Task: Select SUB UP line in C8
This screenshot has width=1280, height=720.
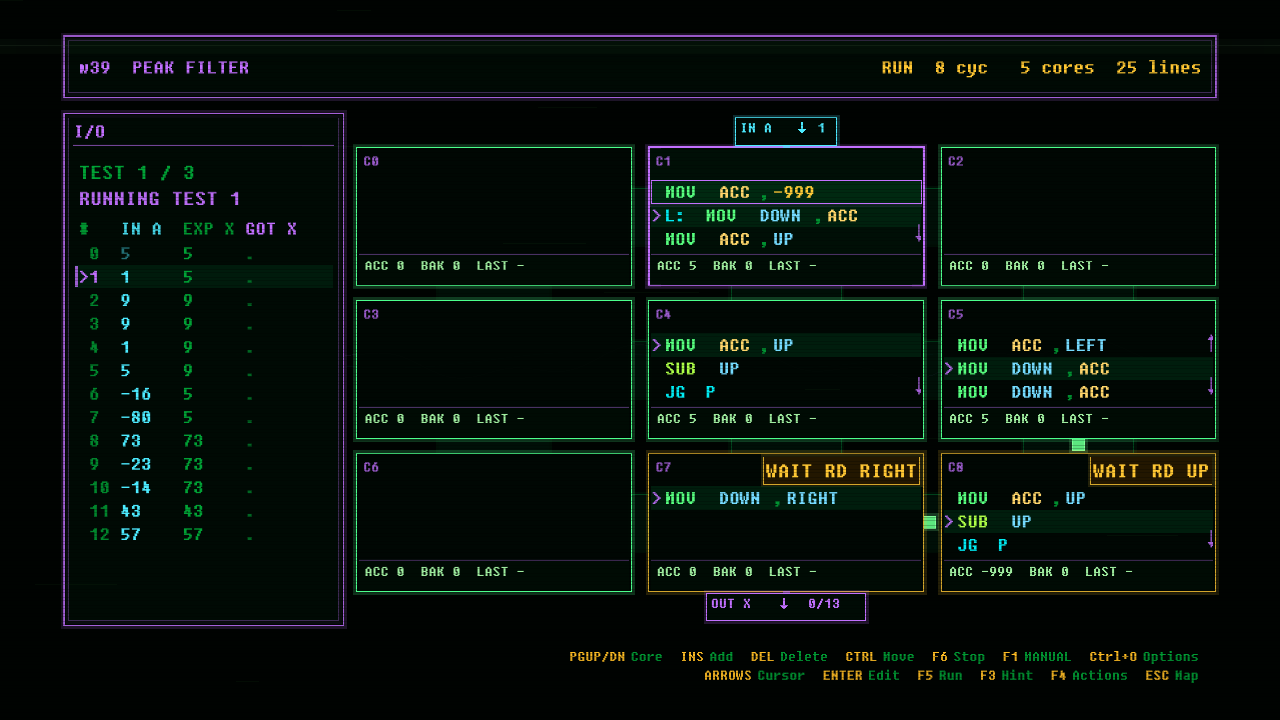Action: pos(1078,522)
